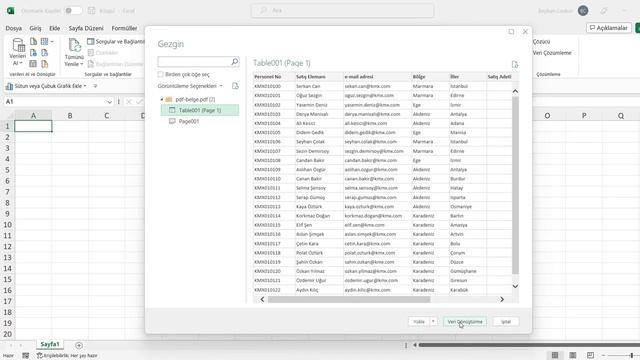Screen dimensions: 640x360
Task: Click the Yükle (Load) button
Action: (x=419, y=322)
